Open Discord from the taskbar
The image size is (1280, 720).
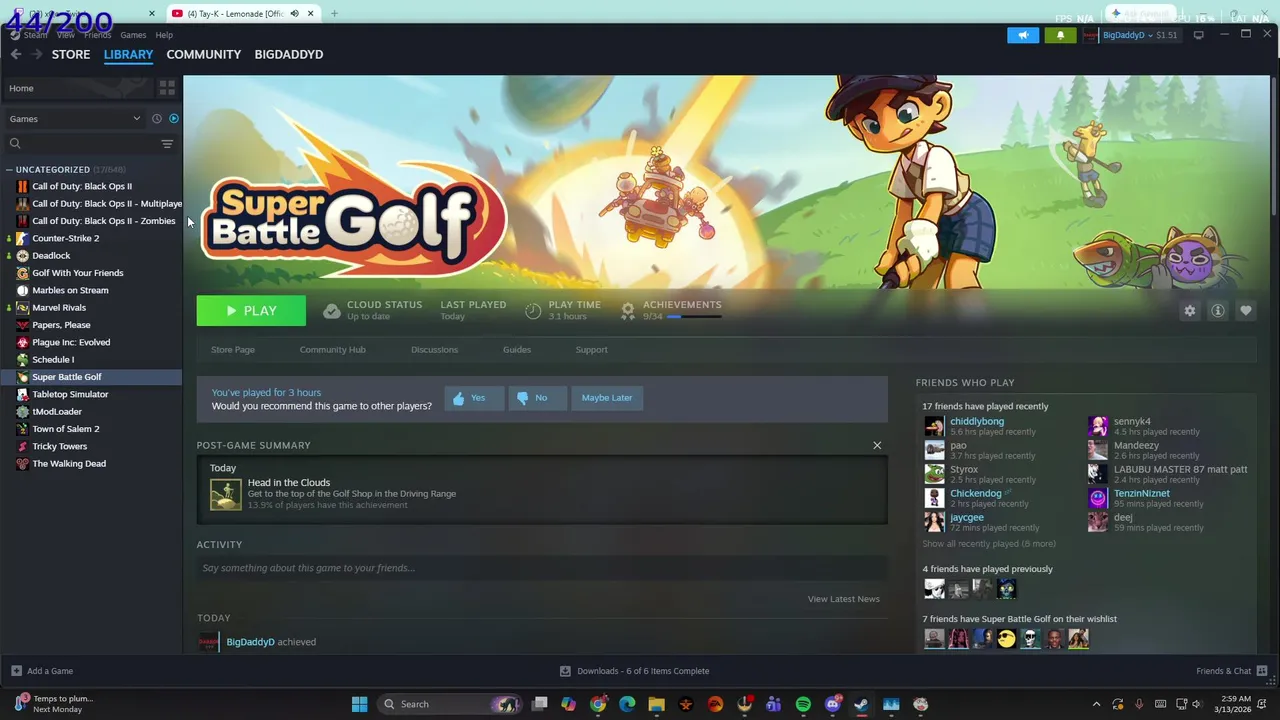point(832,704)
